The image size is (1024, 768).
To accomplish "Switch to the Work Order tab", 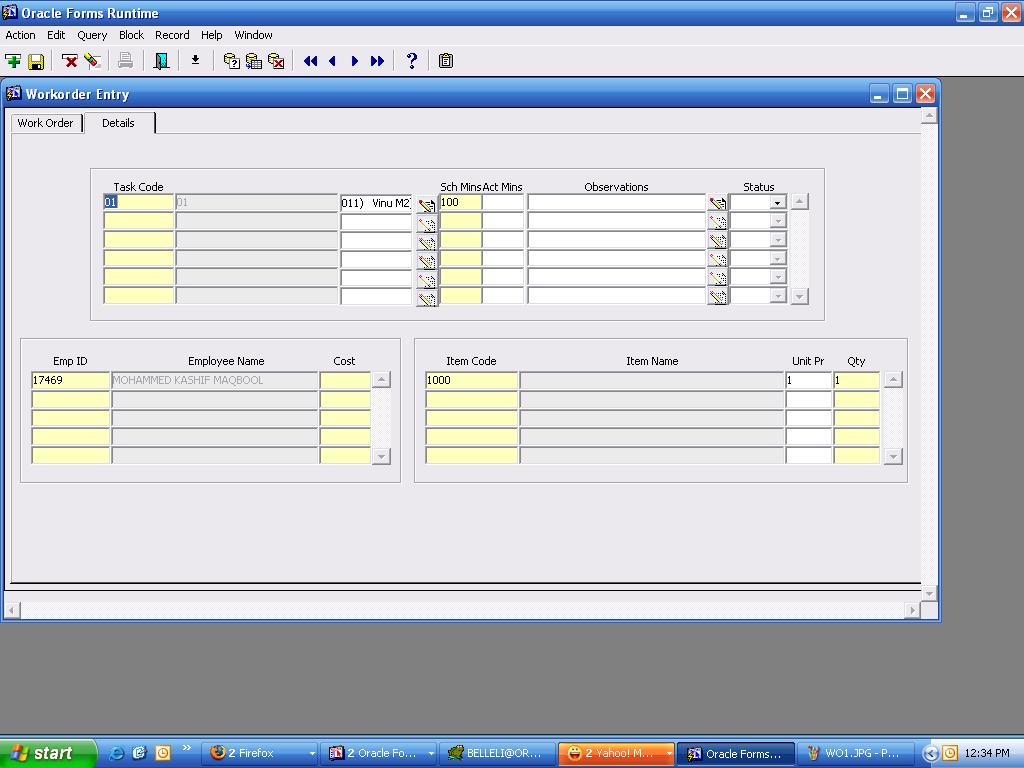I will point(45,123).
